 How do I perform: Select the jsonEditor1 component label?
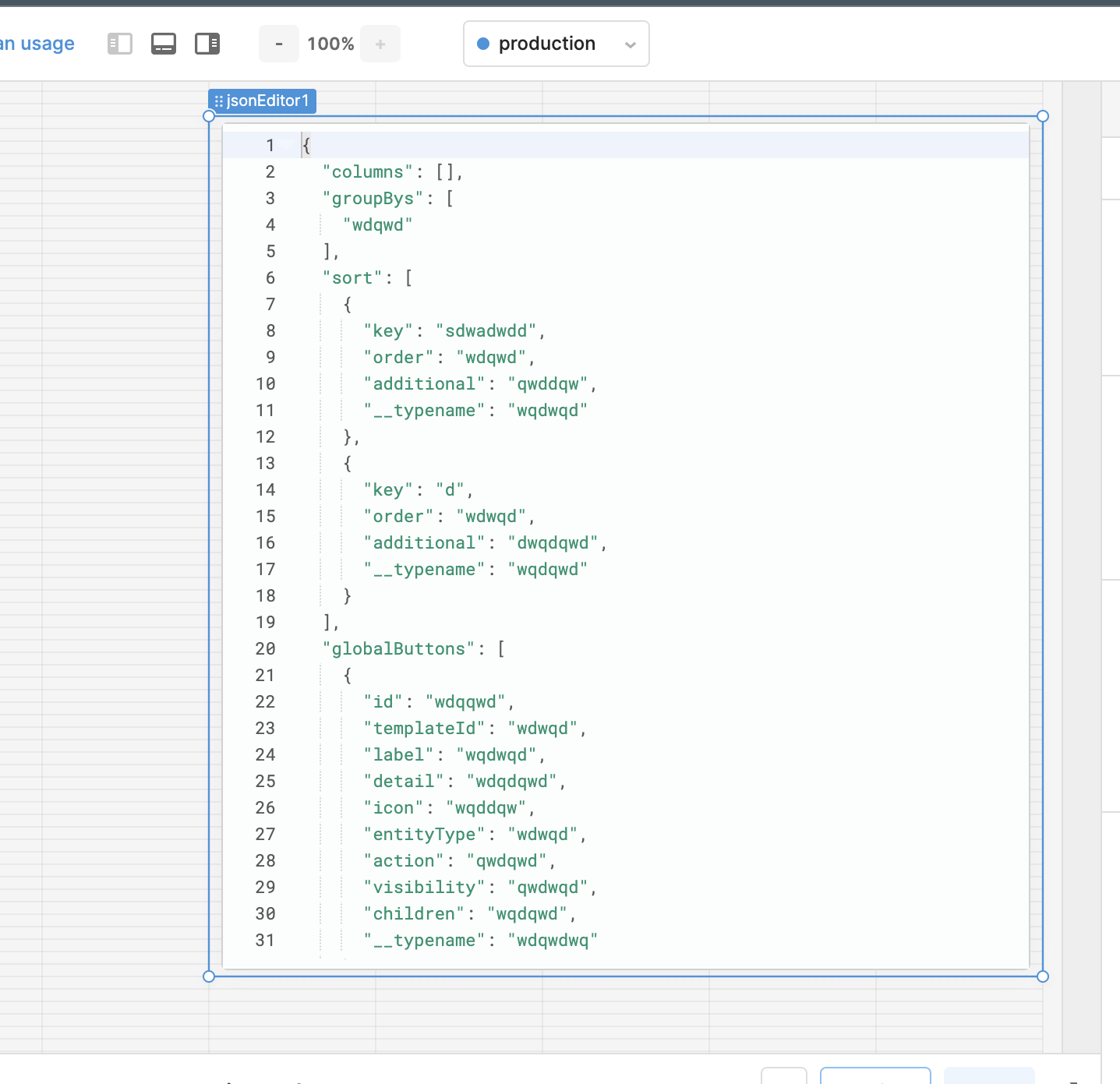pyautogui.click(x=268, y=101)
